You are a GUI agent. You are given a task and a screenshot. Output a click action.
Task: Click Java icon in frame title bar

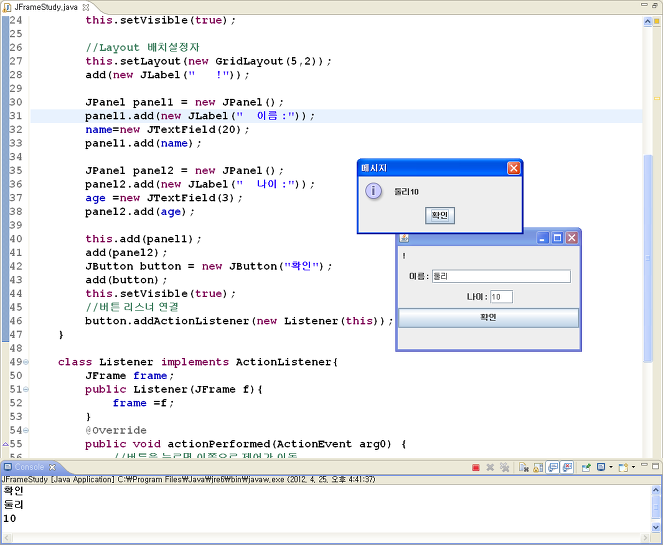[x=404, y=238]
